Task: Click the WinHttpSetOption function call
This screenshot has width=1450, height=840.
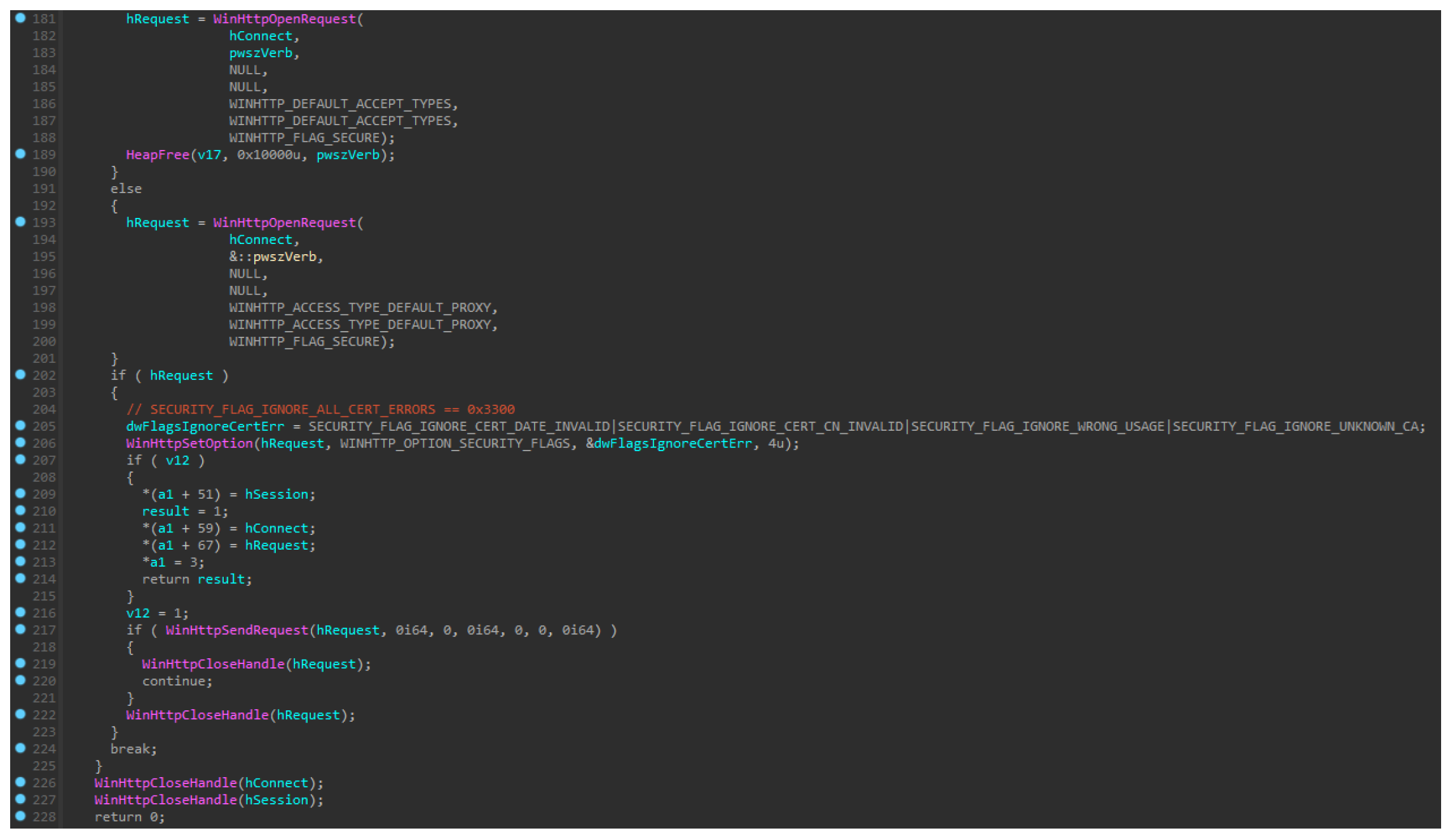Action: 189,444
